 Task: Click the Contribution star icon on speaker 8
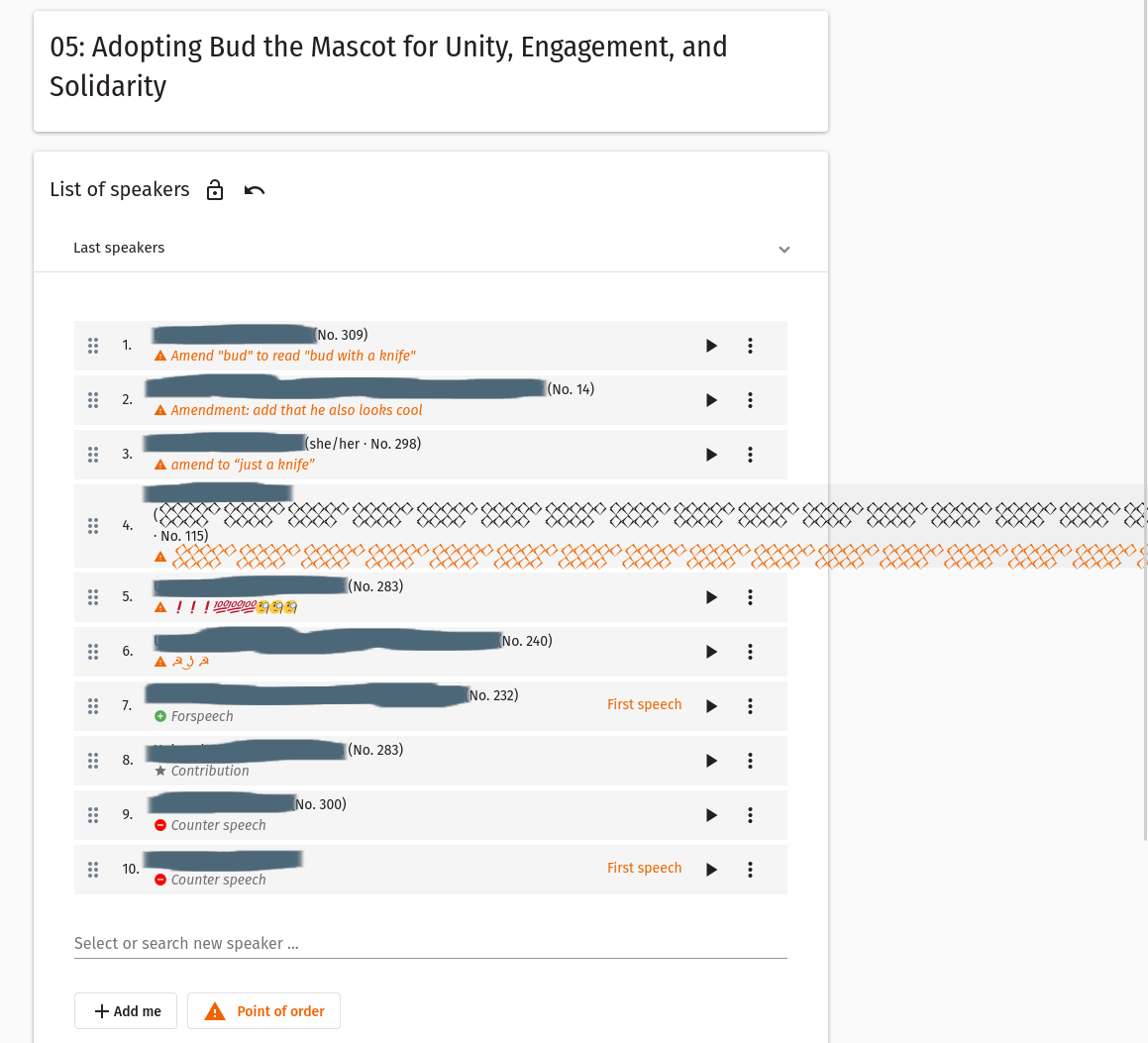pyautogui.click(x=160, y=771)
